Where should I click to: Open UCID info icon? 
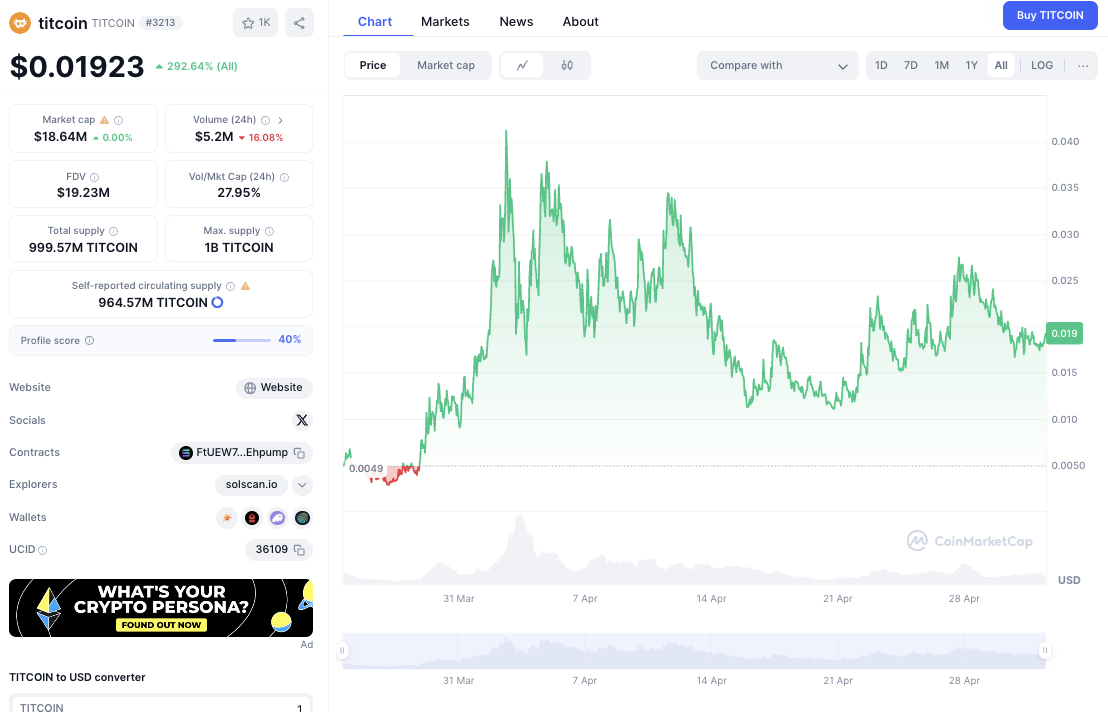point(42,550)
